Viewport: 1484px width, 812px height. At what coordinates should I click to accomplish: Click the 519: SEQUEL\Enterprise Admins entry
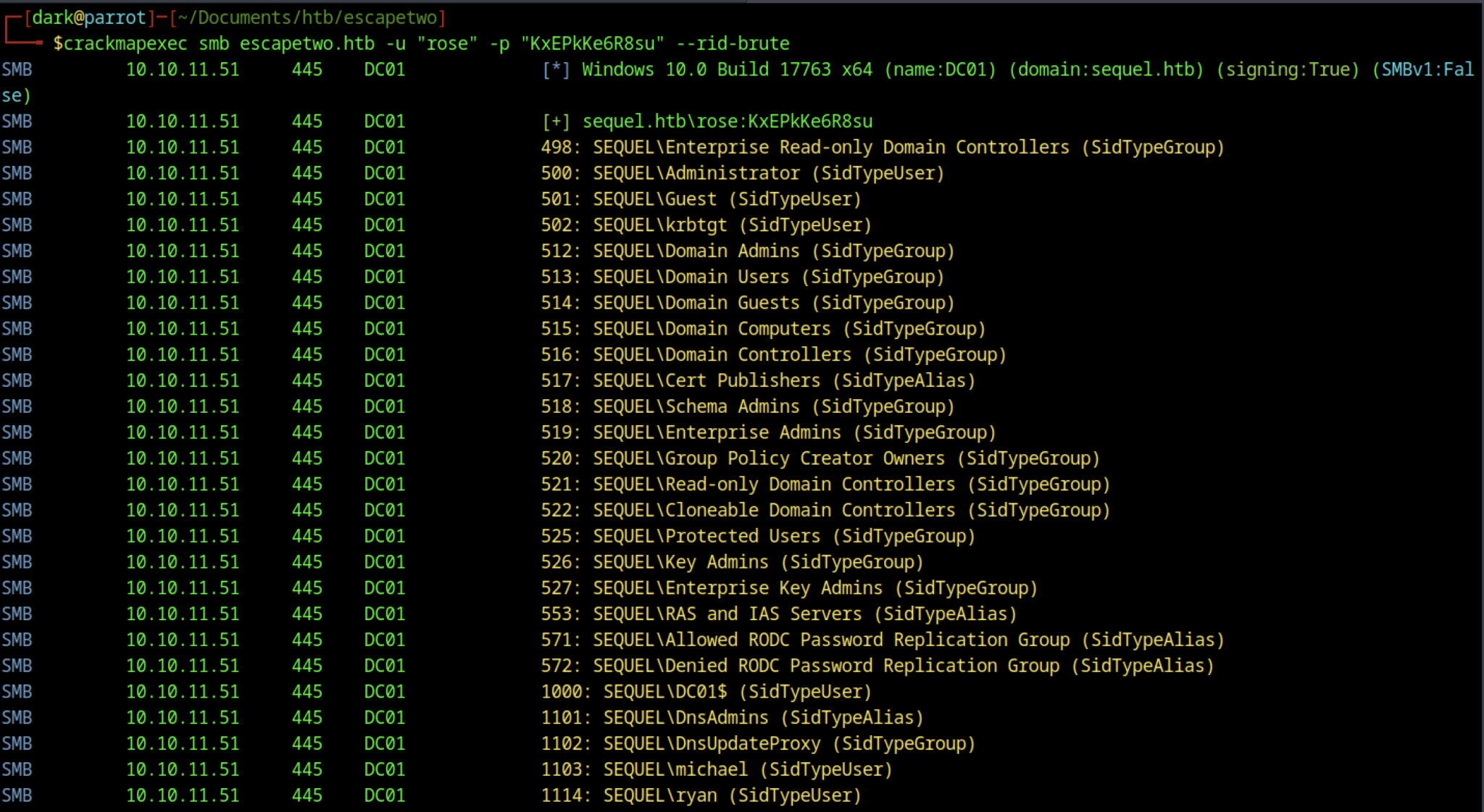[x=769, y=433]
